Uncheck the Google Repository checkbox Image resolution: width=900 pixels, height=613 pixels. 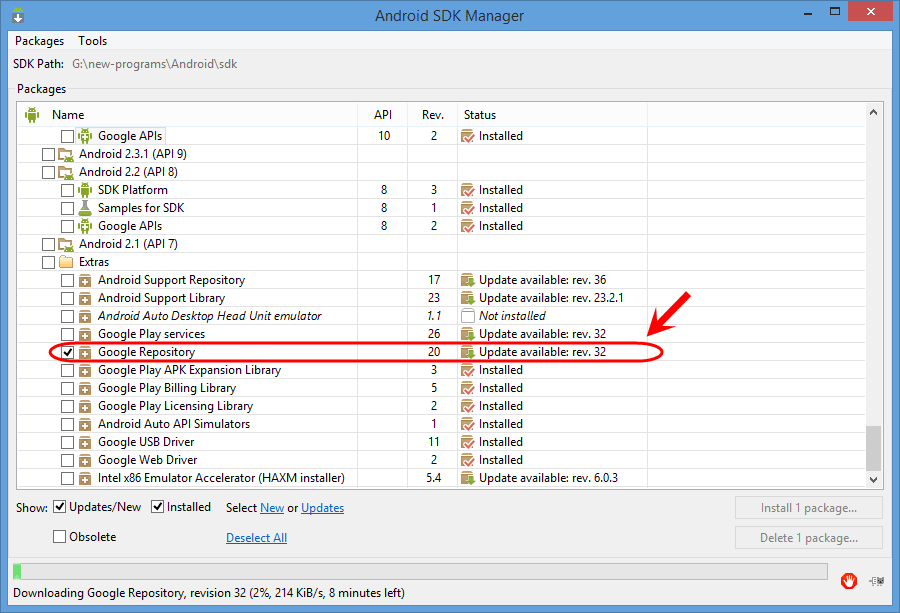tap(68, 352)
